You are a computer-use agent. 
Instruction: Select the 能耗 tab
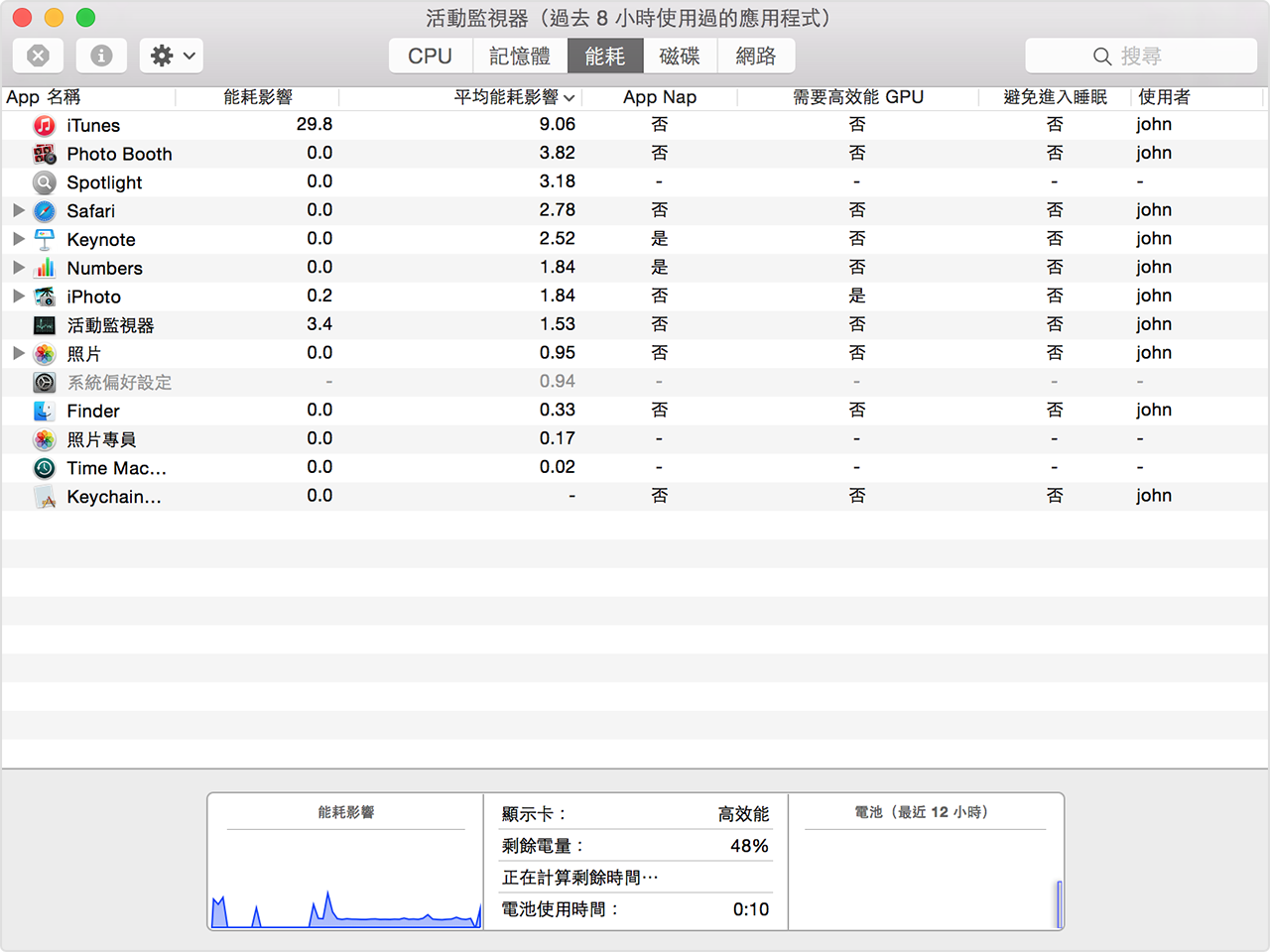[x=605, y=57]
